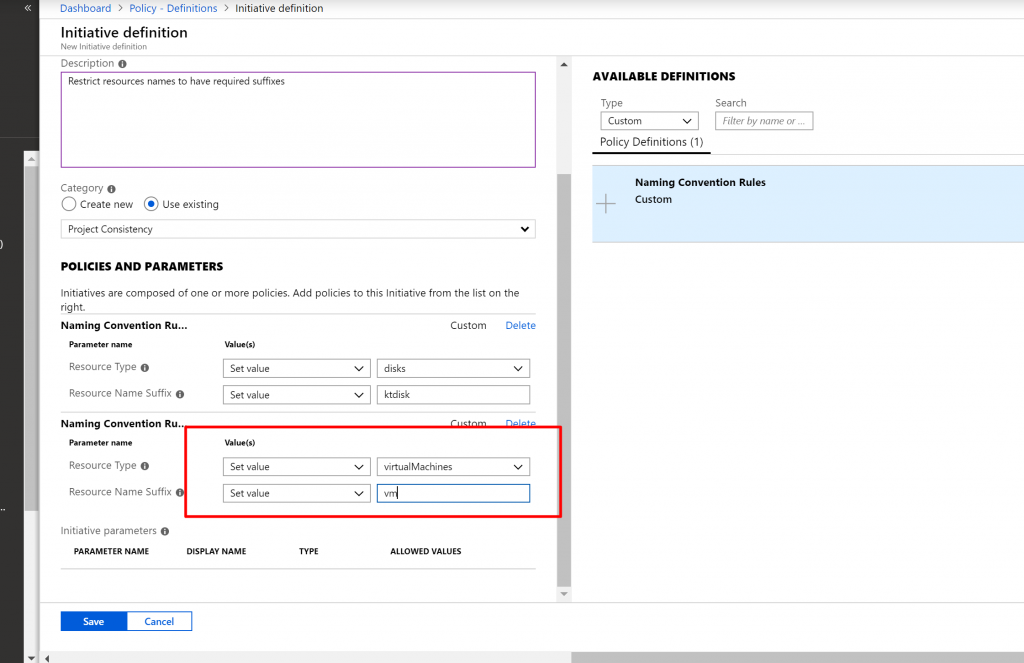Click the Save button
Screen dimensions: 1024x663
point(93,621)
